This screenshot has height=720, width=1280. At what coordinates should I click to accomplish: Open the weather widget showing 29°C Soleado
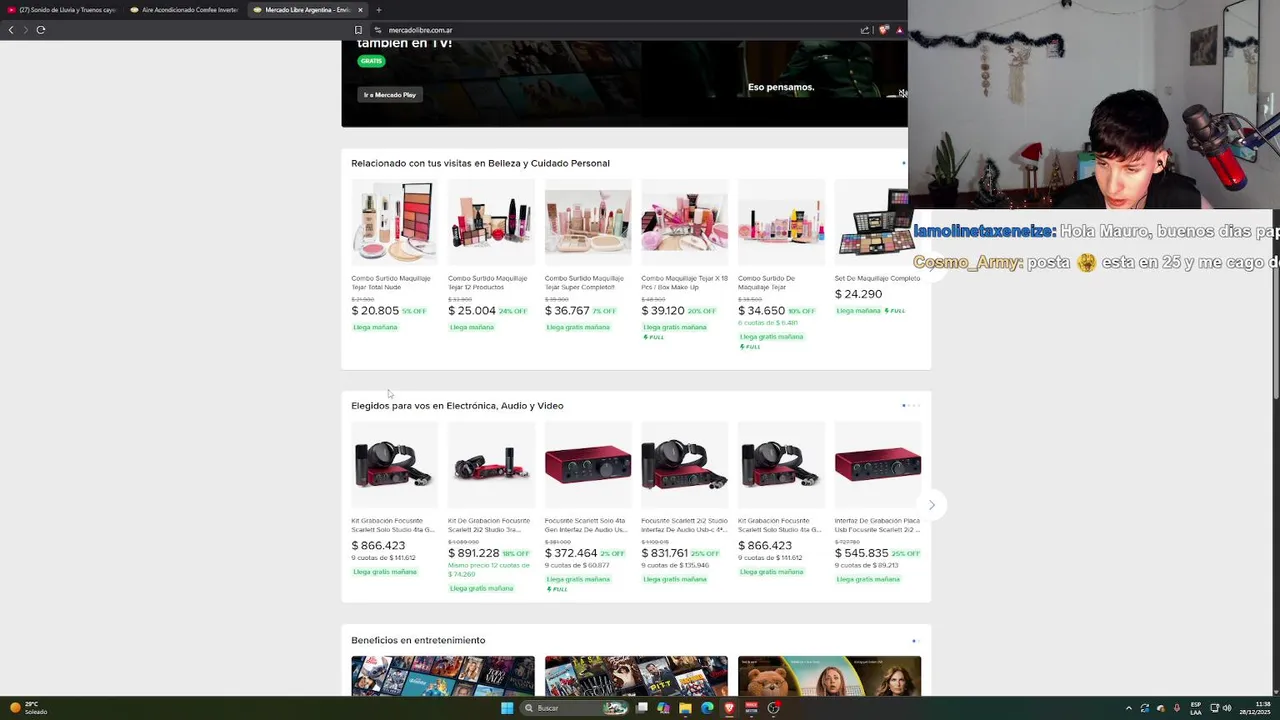(x=28, y=708)
